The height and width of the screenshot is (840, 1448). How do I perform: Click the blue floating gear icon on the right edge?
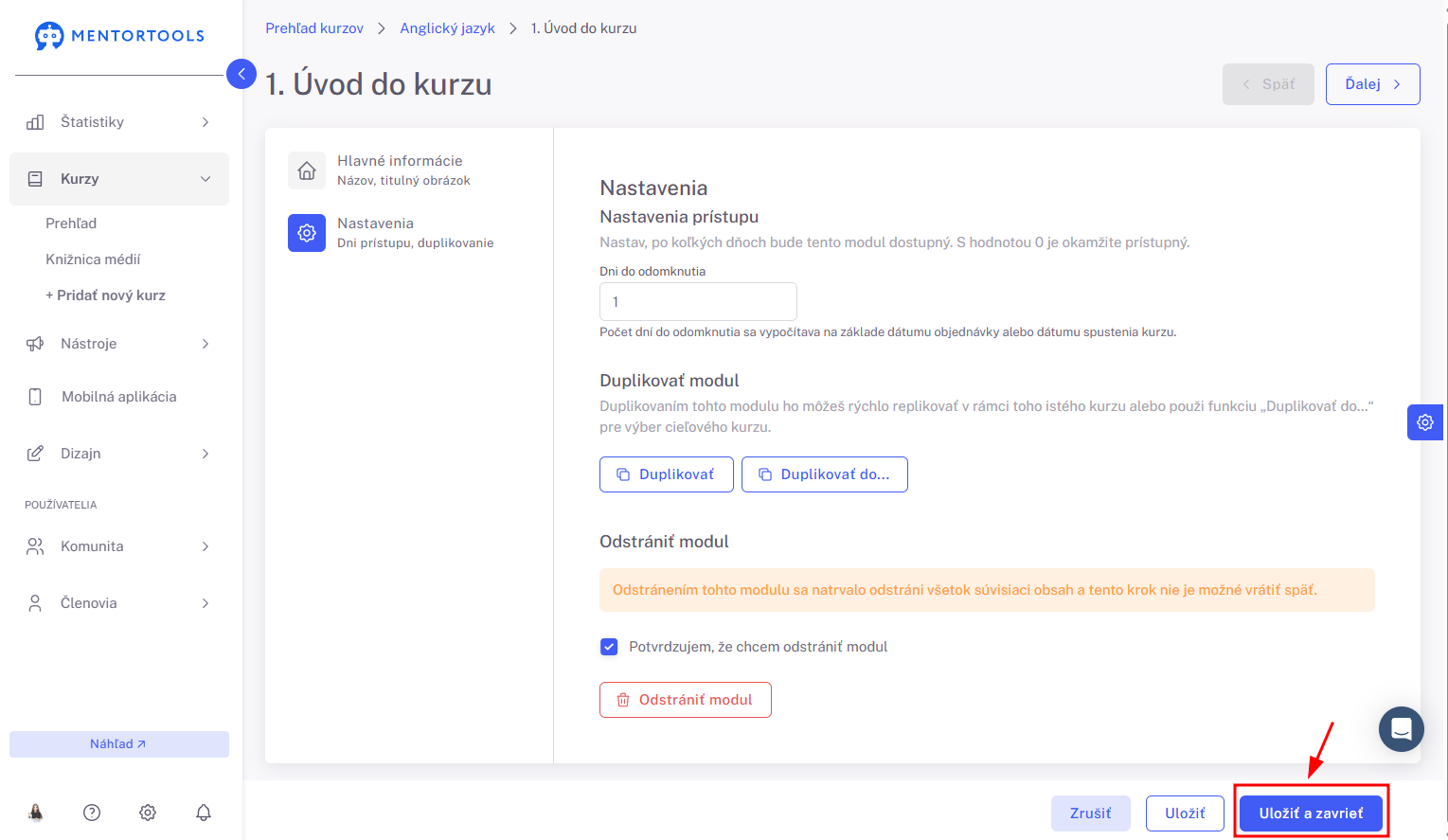point(1425,422)
